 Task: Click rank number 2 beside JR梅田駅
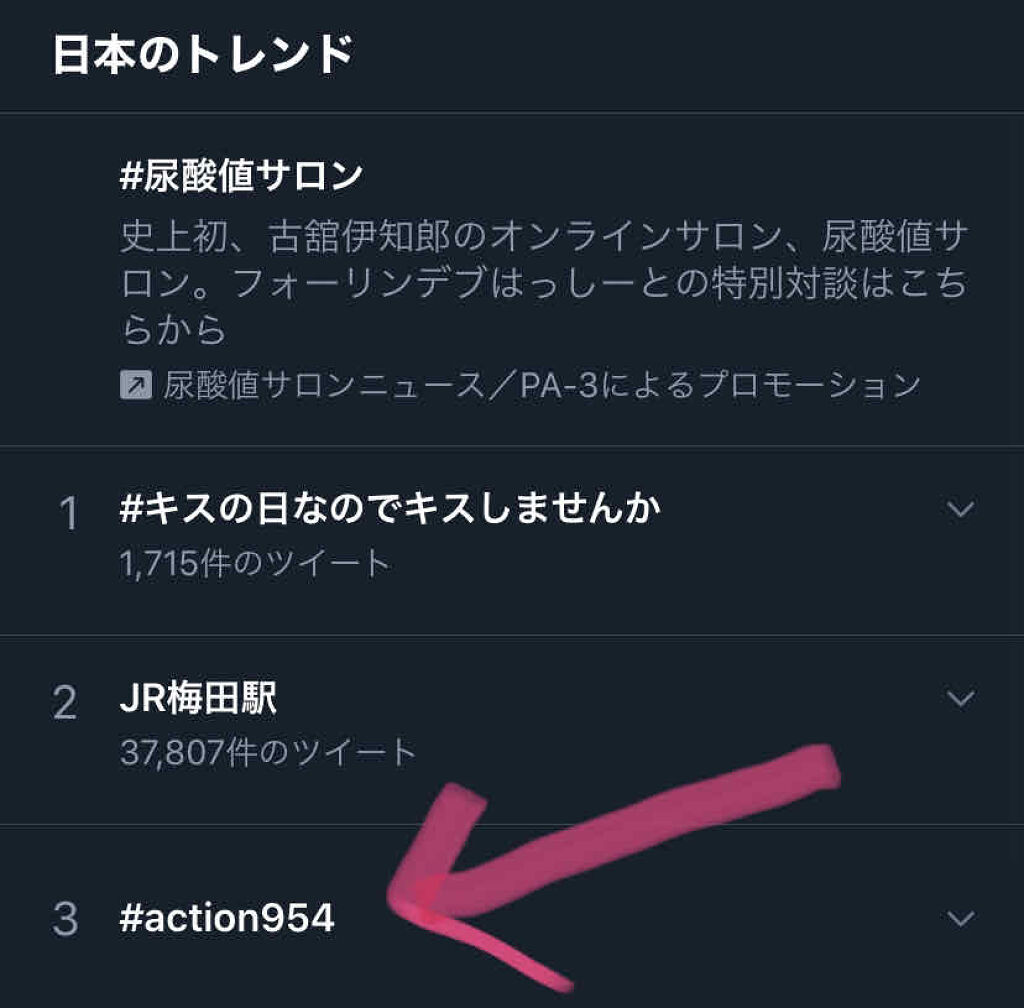pos(65,704)
